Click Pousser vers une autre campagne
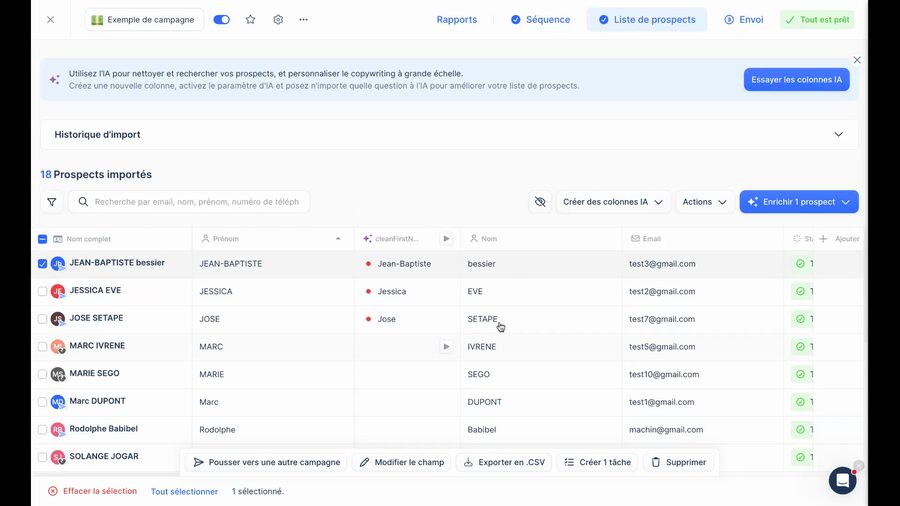The height and width of the screenshot is (506, 900). click(x=267, y=462)
